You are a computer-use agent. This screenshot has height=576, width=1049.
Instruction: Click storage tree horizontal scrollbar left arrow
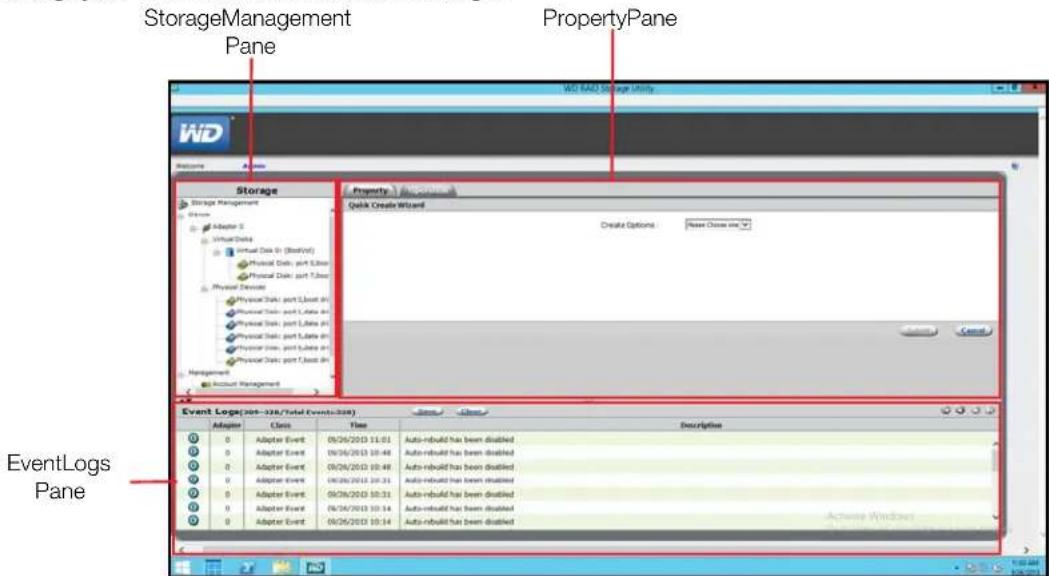[x=187, y=391]
